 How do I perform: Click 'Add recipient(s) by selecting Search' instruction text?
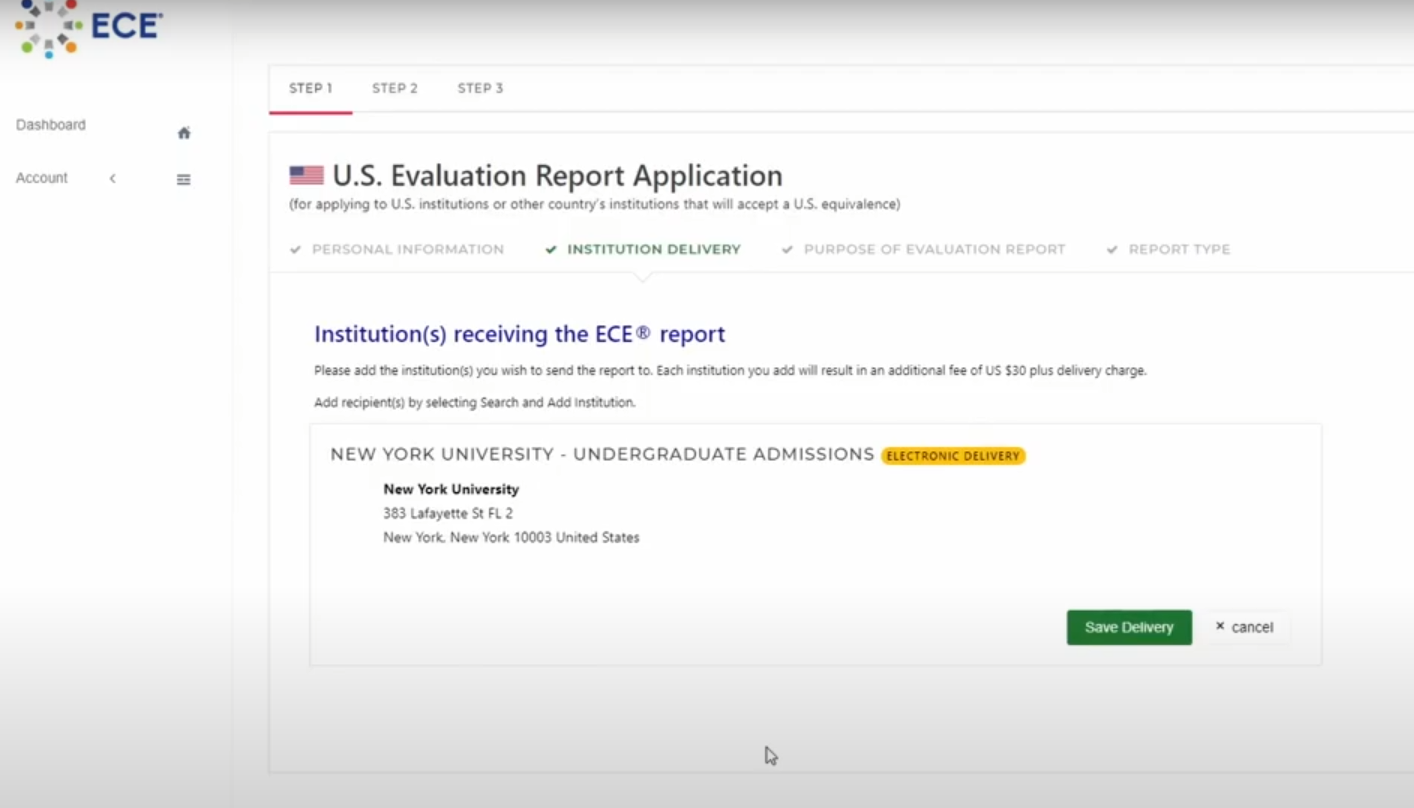tap(475, 403)
